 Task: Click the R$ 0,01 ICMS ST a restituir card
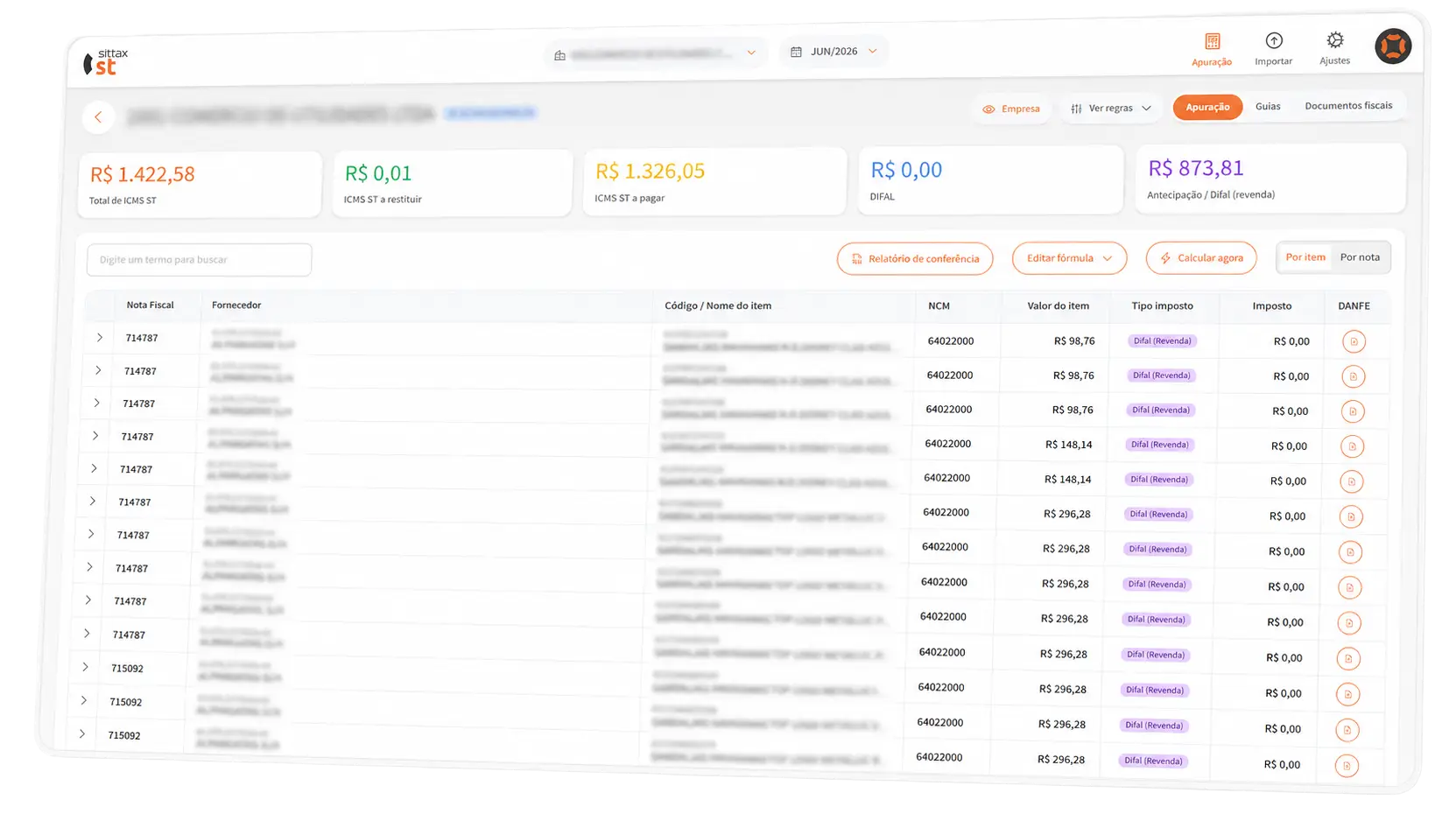pyautogui.click(x=452, y=184)
